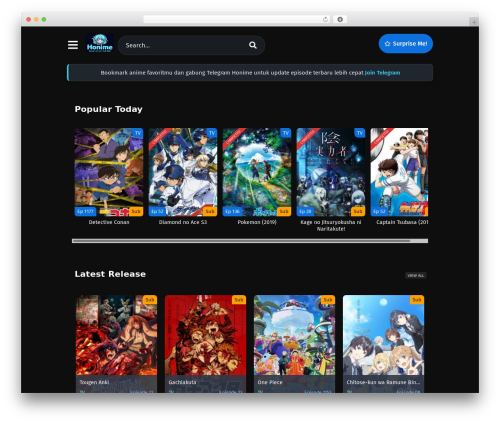The height and width of the screenshot is (423, 500).
Task: Click Sub badge on Tougen Anki
Action: point(150,300)
